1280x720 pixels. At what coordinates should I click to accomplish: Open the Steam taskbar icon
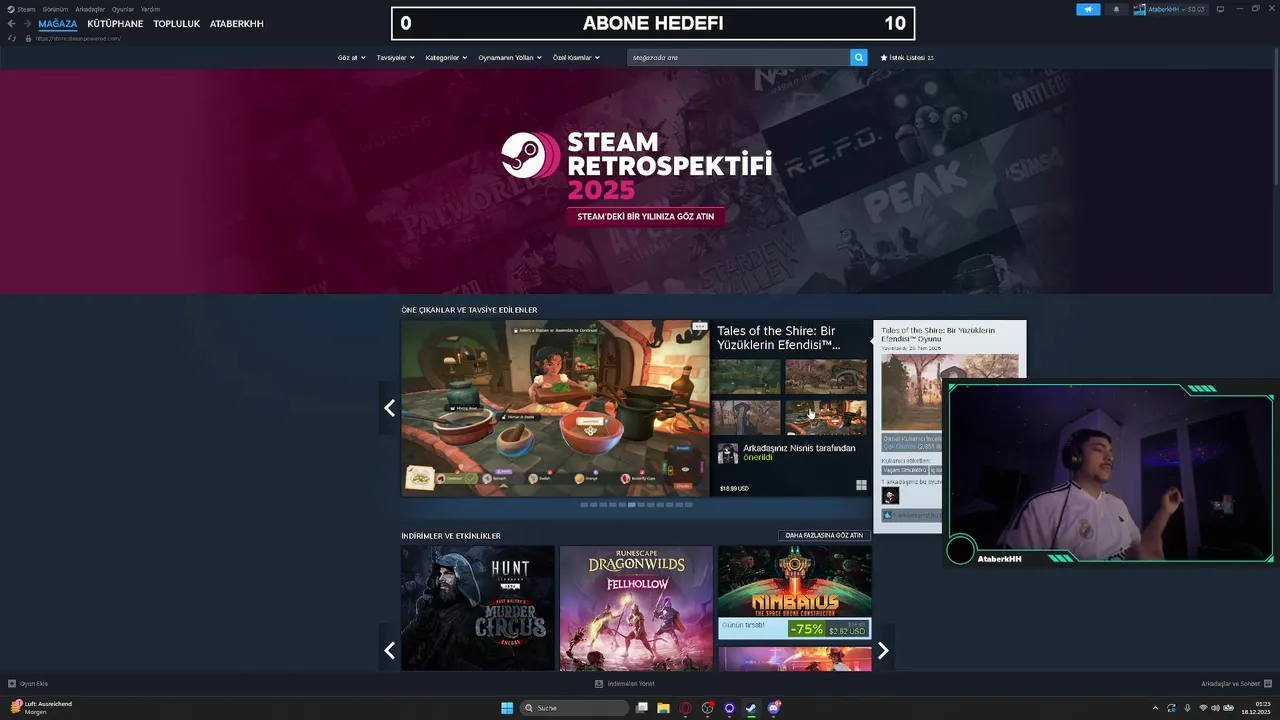tap(751, 708)
